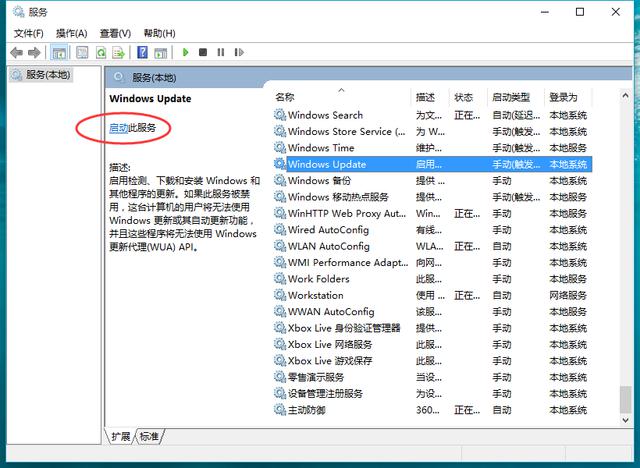Click the vertical scrollbar thumb
This screenshot has width=640, height=468.
click(x=625, y=399)
